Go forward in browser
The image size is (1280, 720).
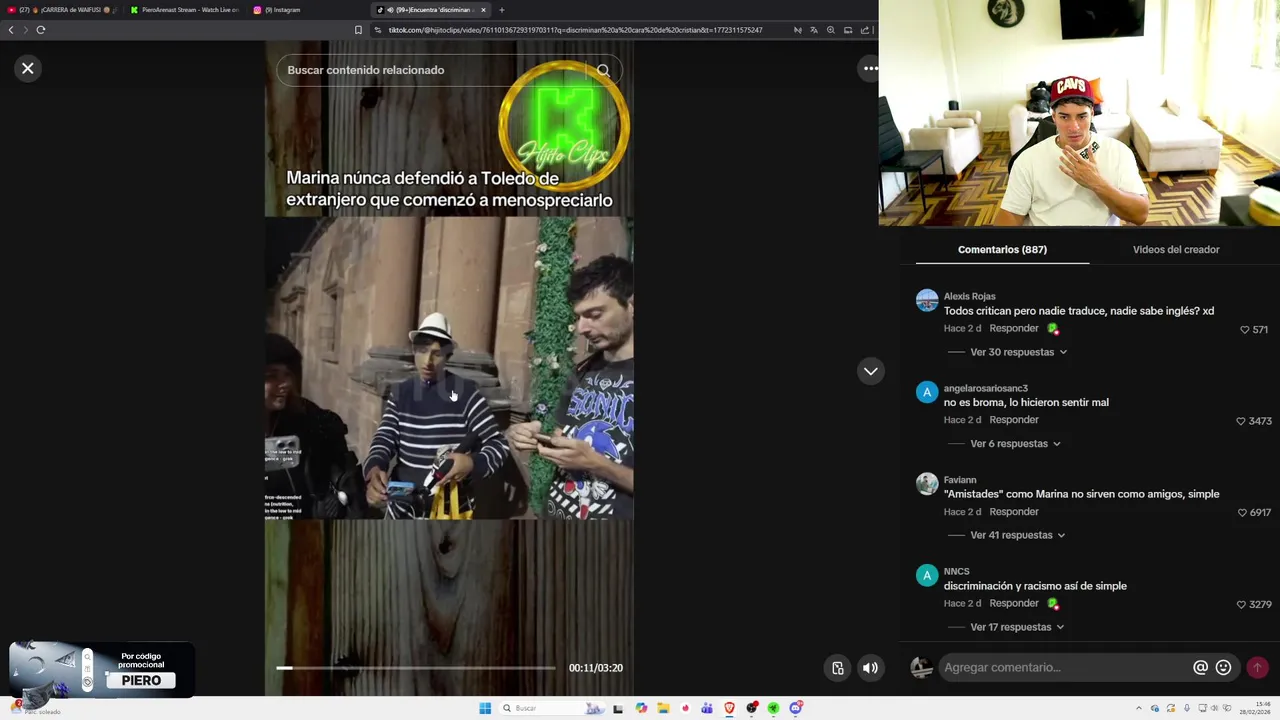click(26, 30)
